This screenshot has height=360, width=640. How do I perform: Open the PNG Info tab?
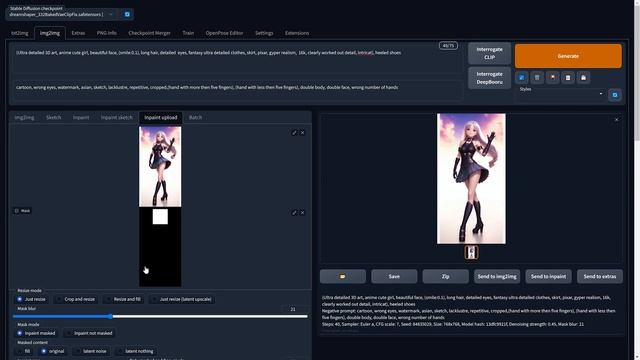coord(107,33)
